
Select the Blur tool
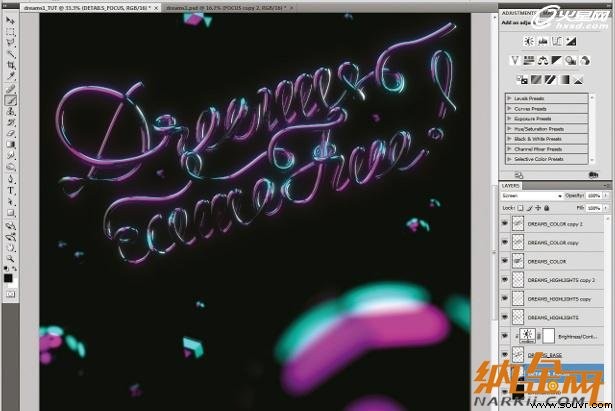[11, 156]
